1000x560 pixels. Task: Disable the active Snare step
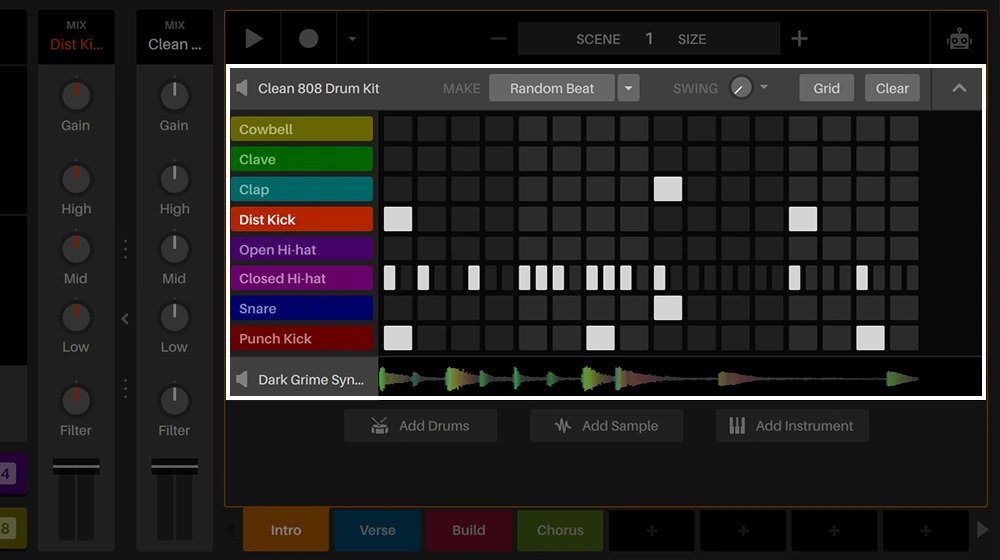click(x=668, y=308)
